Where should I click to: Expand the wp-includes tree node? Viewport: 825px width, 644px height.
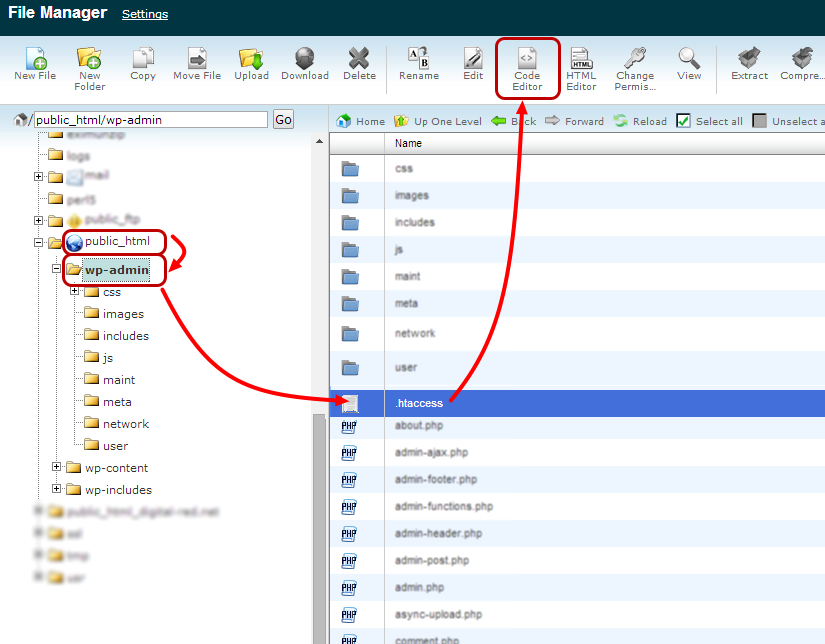[x=56, y=489]
